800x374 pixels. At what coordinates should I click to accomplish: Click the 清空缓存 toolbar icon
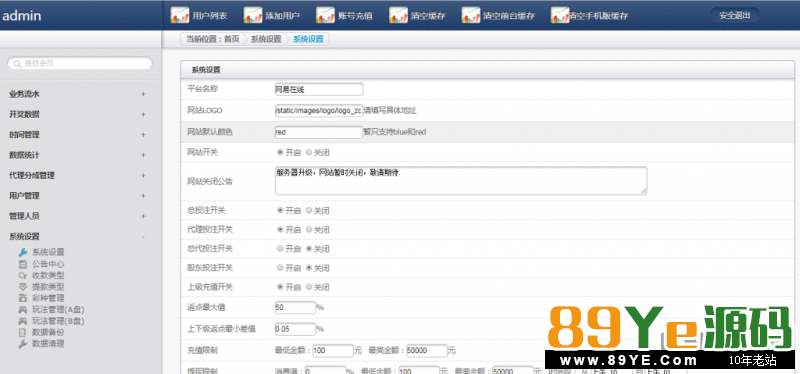pos(398,15)
